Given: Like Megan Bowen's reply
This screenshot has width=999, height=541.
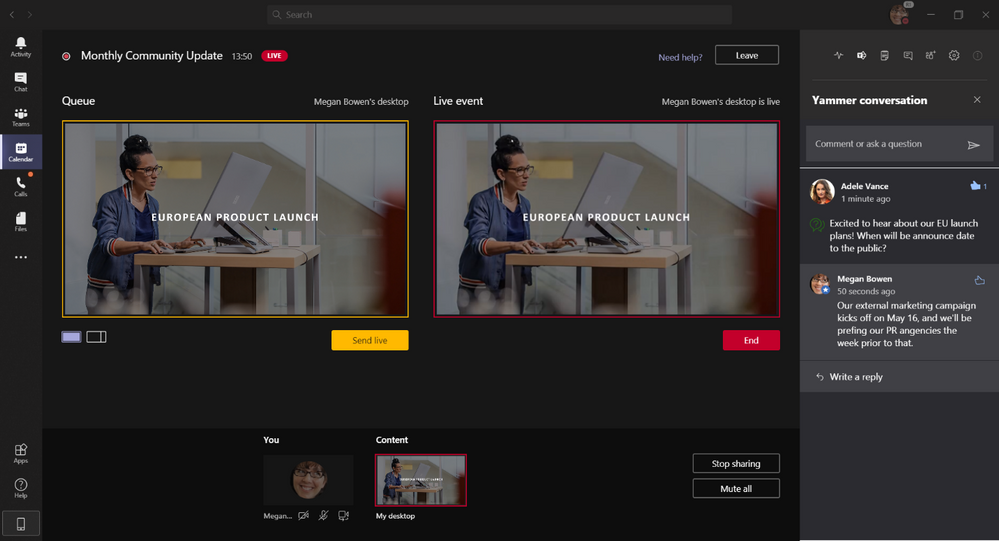Looking at the screenshot, I should (979, 280).
